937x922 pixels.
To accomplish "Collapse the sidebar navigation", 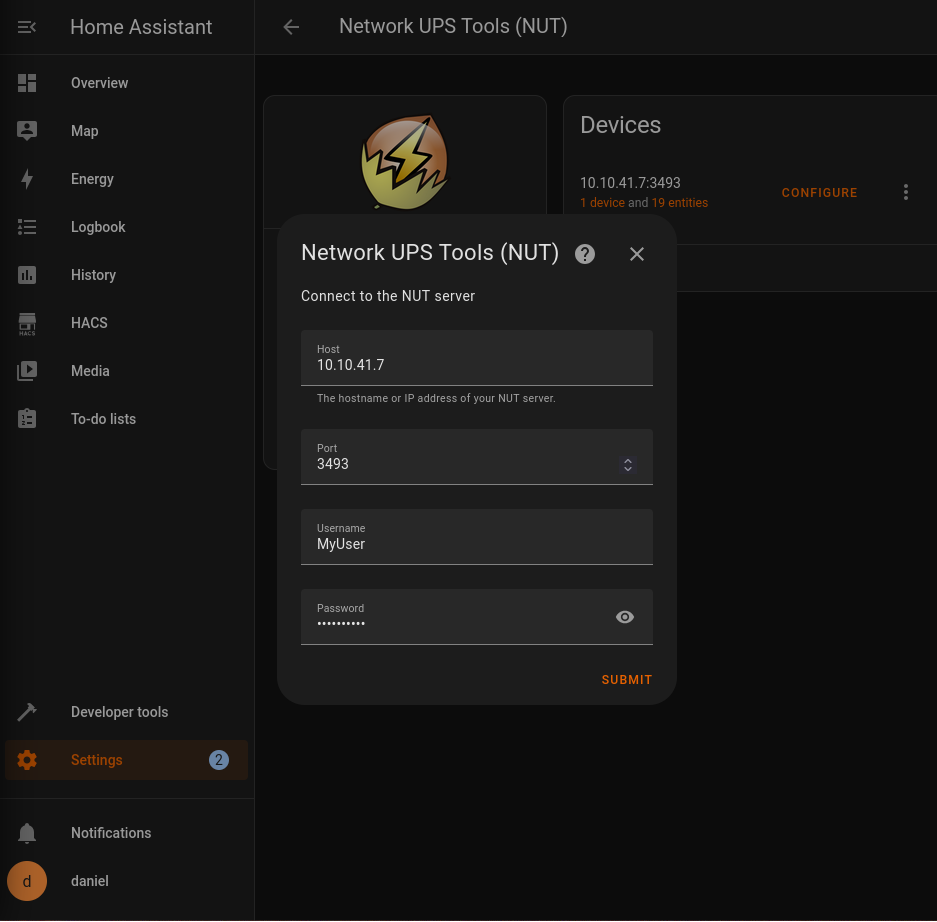I will pos(26,26).
